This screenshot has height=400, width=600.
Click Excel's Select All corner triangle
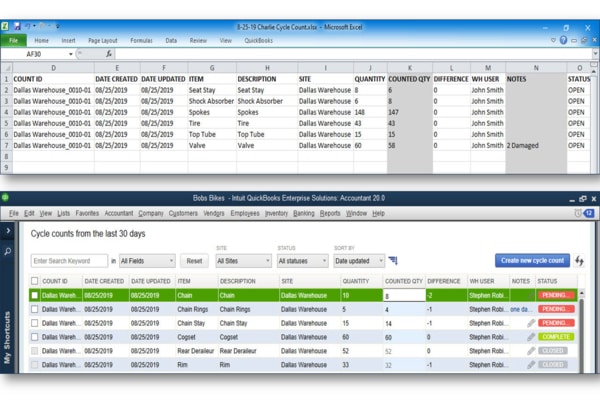(x=7, y=68)
